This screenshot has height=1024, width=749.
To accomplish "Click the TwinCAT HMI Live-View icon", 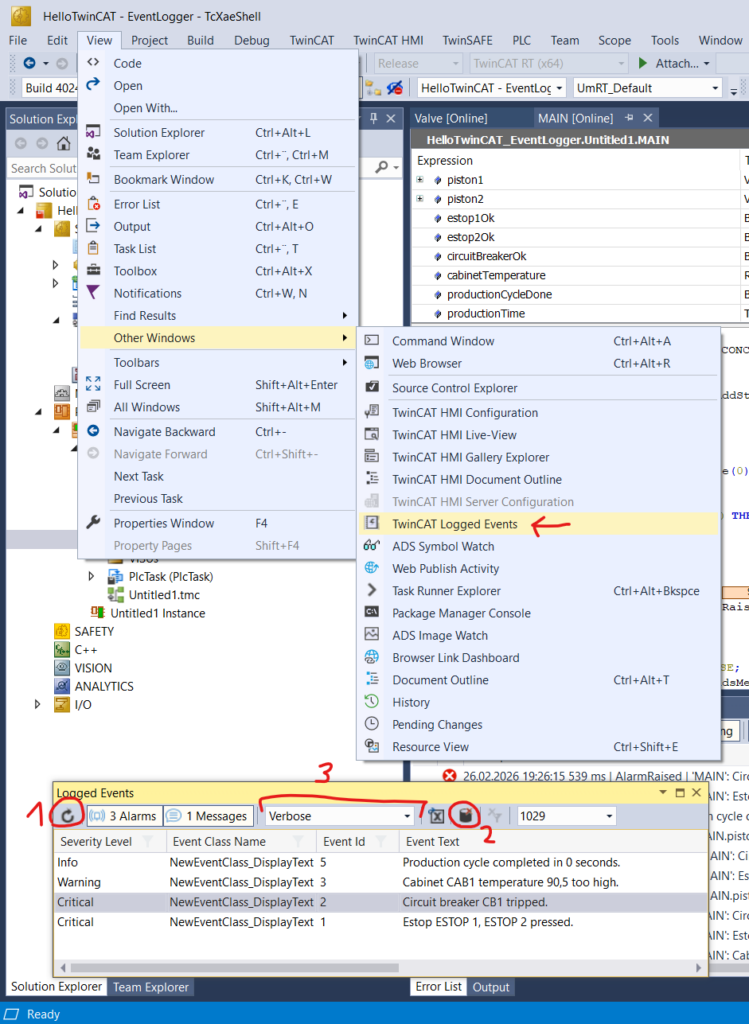I will click(x=371, y=435).
